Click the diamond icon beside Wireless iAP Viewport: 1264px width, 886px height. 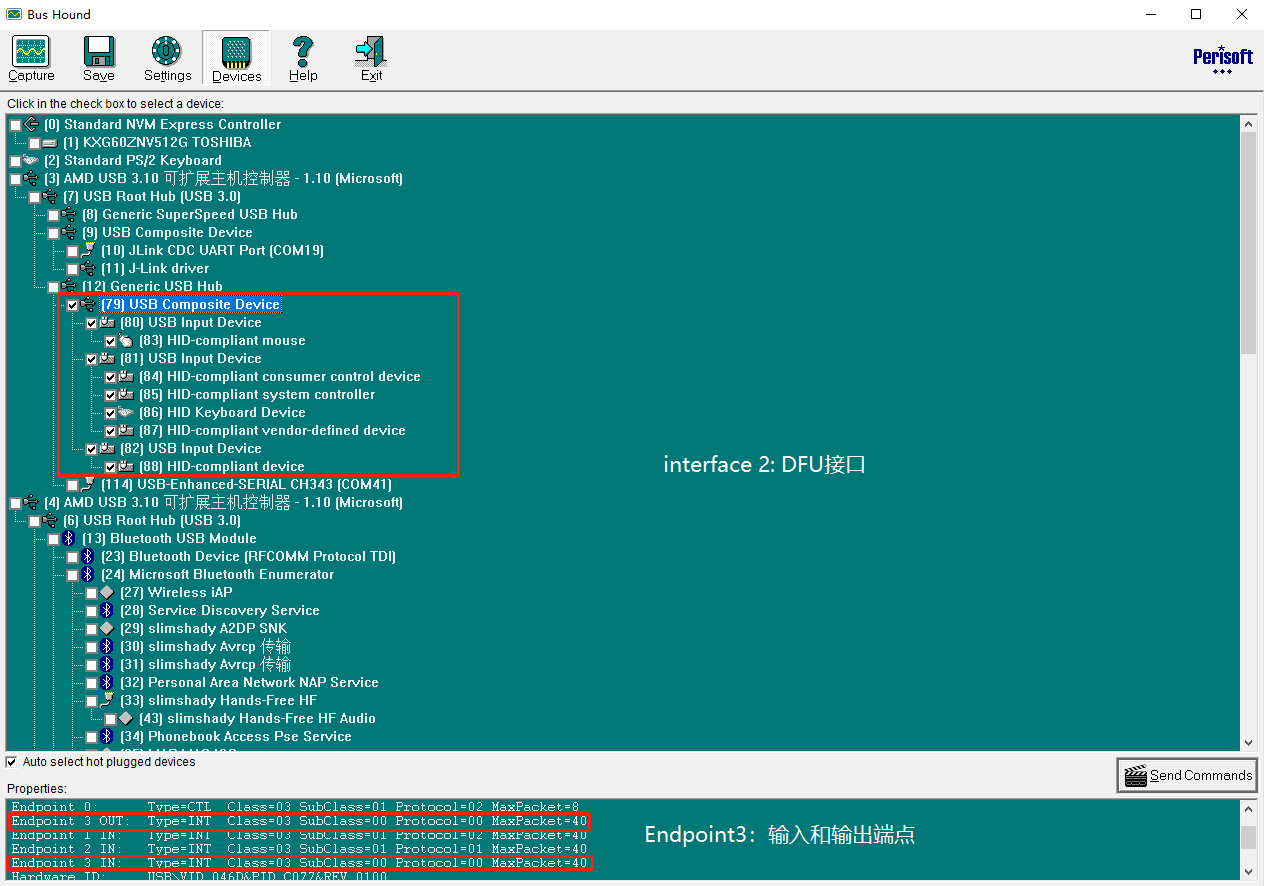tap(108, 592)
